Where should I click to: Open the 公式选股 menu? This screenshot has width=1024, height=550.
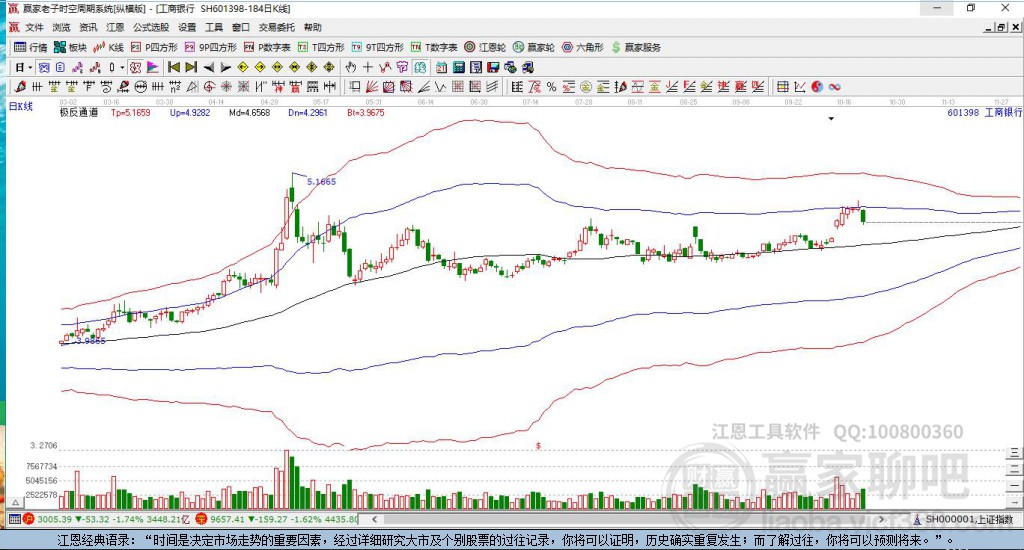coord(151,27)
